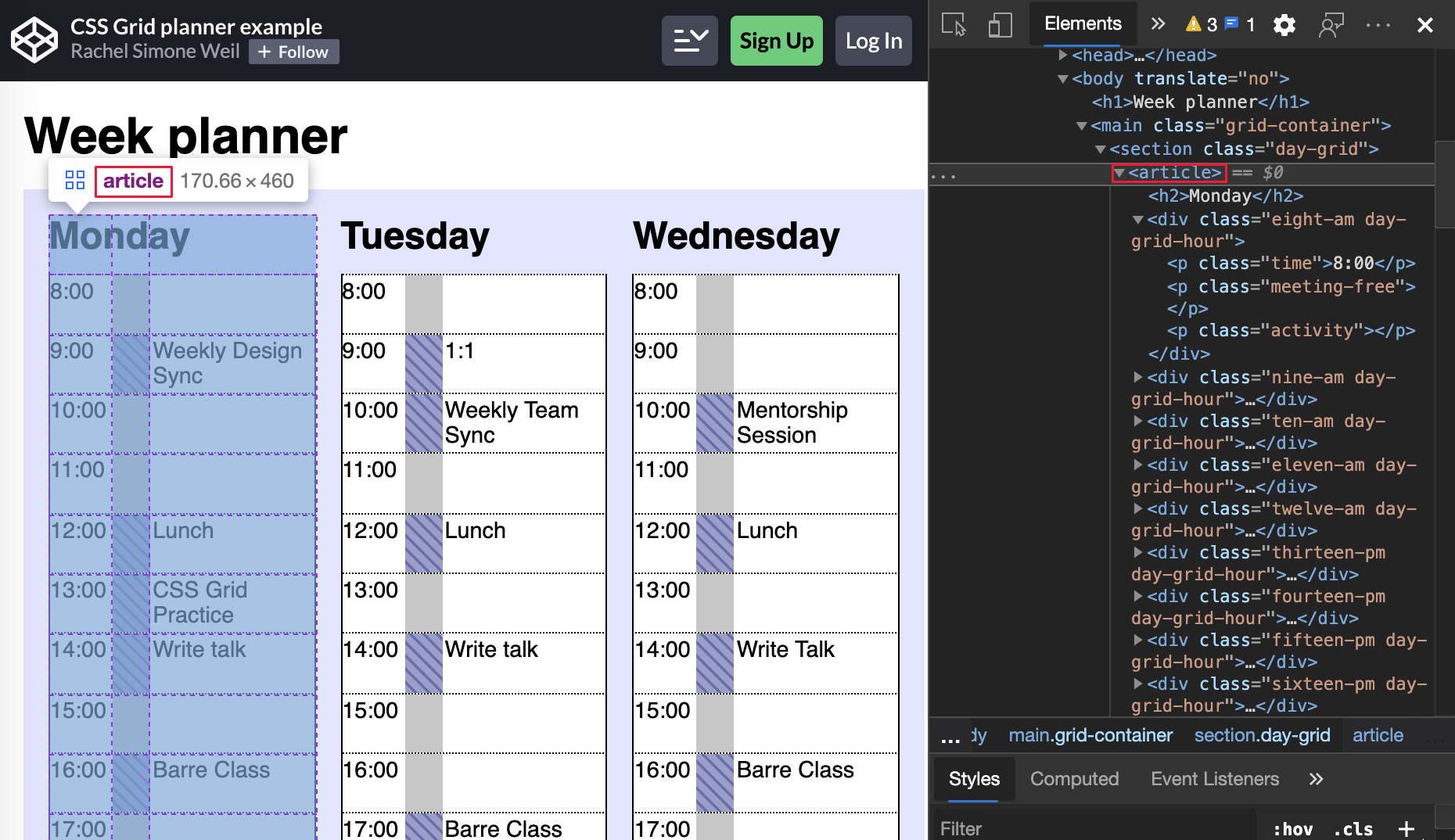View the 3 console warnings

tap(1198, 24)
